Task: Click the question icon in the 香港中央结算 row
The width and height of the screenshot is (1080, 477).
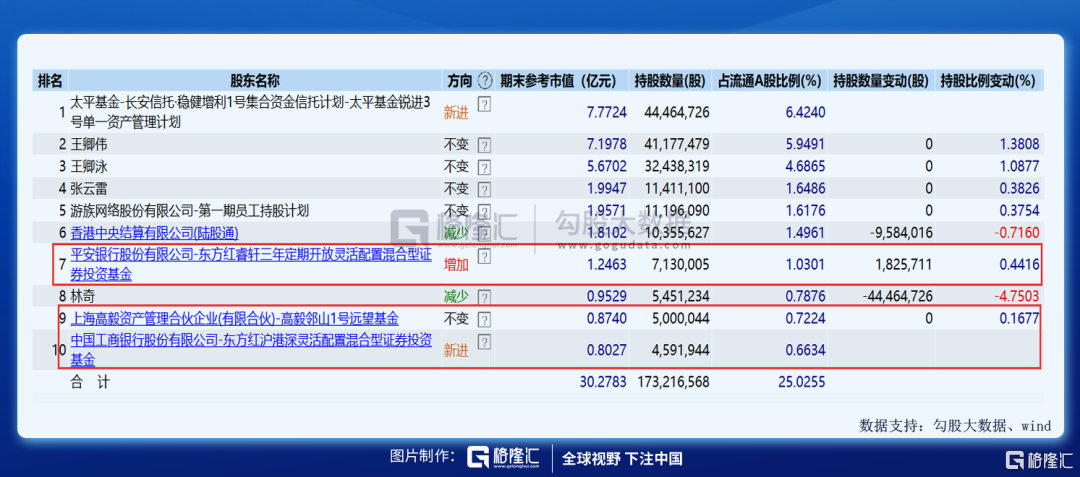Action: 484,233
